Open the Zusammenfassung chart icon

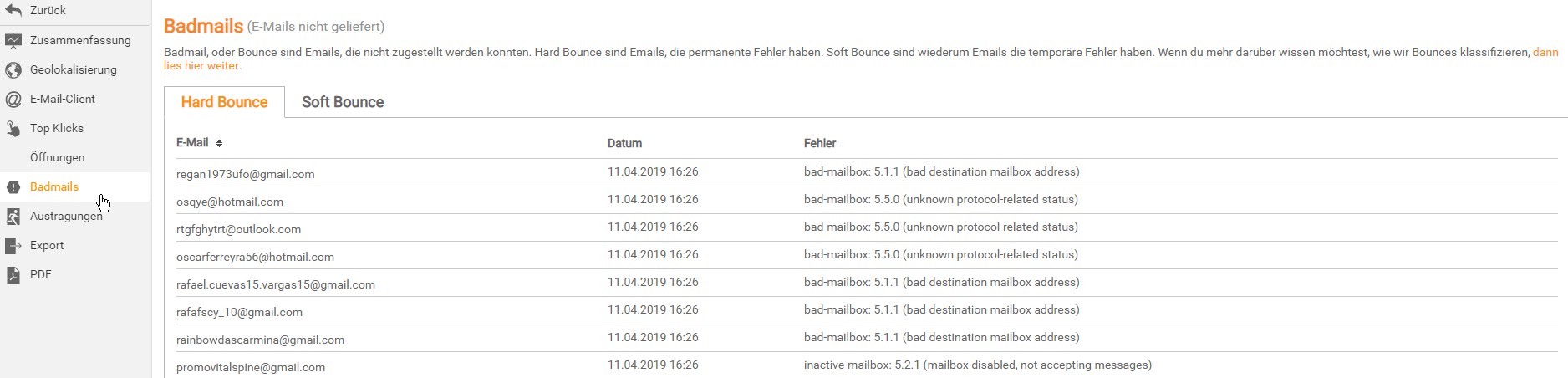(x=13, y=40)
